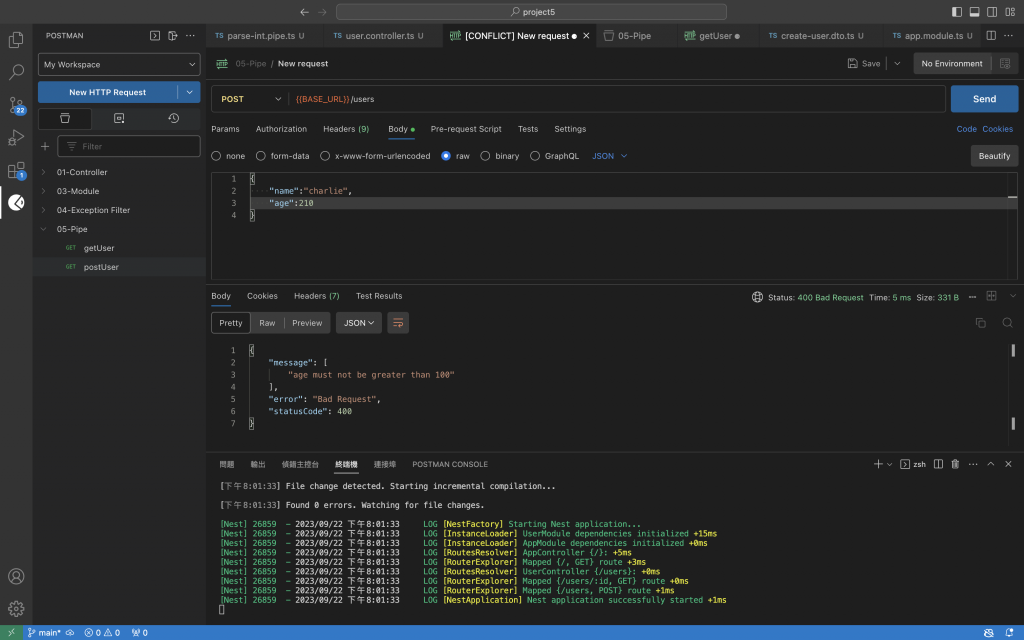This screenshot has width=1024, height=640.
Task: Expand the 01-Controller collection folder
Action: pos(81,172)
